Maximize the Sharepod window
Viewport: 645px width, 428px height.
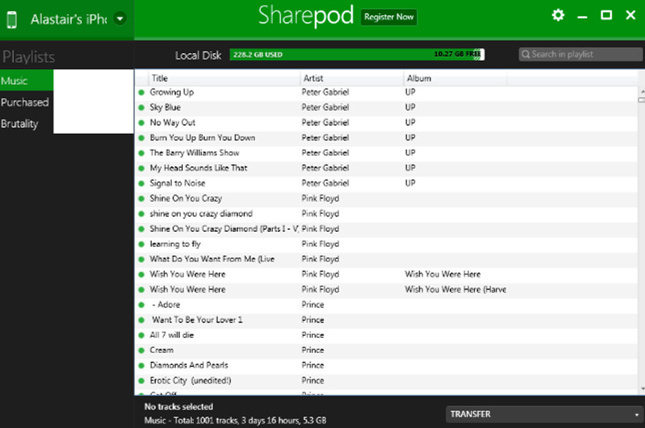click(605, 16)
